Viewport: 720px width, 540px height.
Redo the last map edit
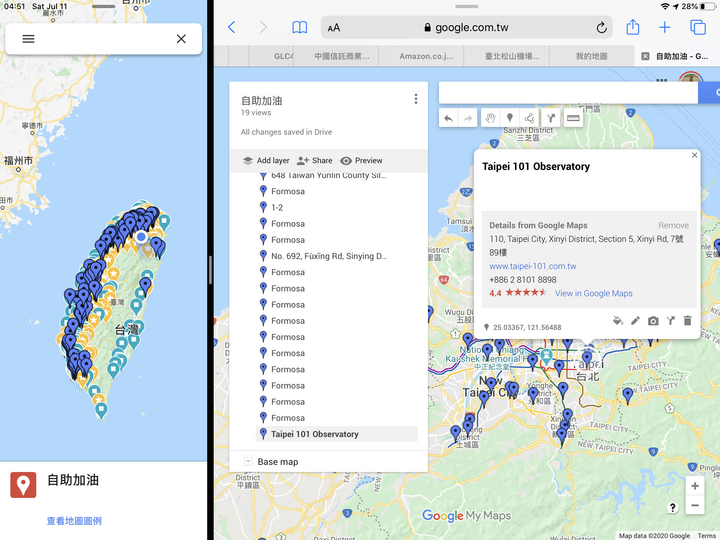tap(467, 118)
